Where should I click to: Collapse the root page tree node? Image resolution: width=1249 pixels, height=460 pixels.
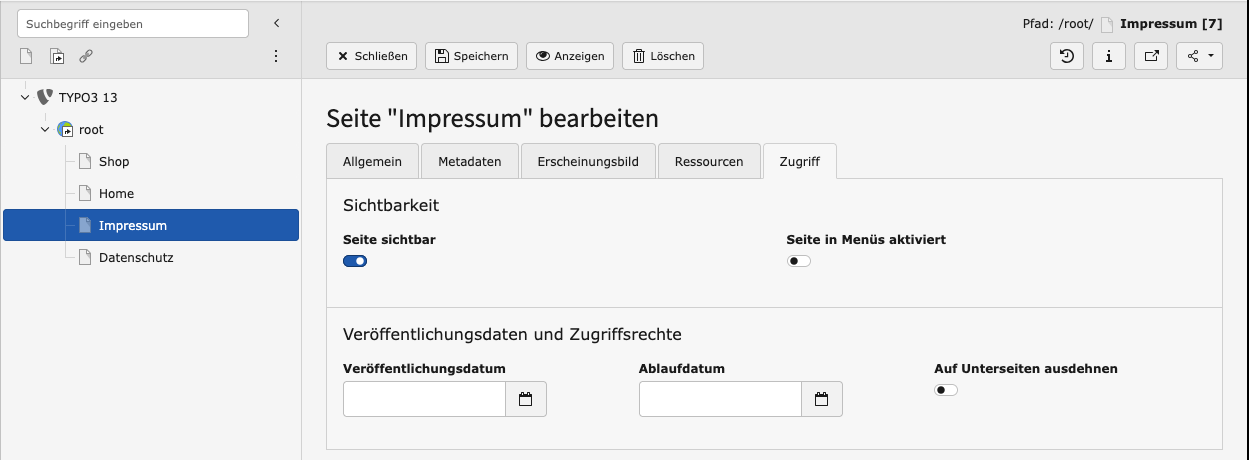(x=45, y=130)
